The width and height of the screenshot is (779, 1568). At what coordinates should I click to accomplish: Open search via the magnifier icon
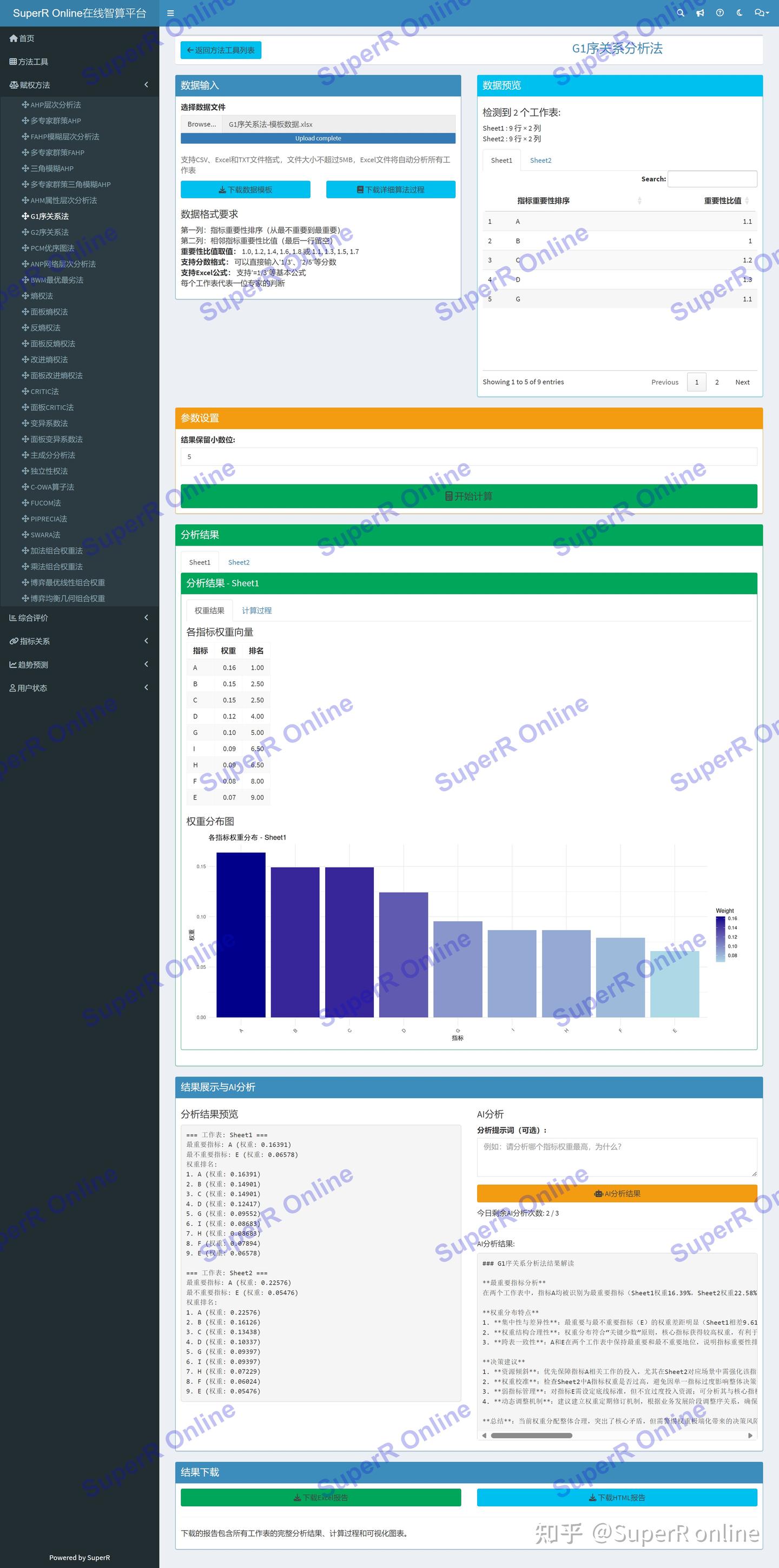click(x=681, y=13)
